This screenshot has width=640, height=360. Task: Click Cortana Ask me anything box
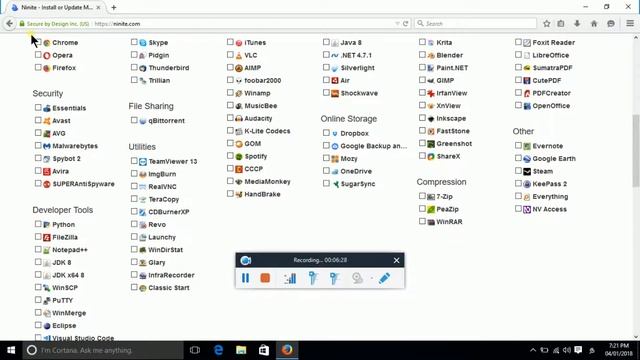pyautogui.click(x=103, y=350)
